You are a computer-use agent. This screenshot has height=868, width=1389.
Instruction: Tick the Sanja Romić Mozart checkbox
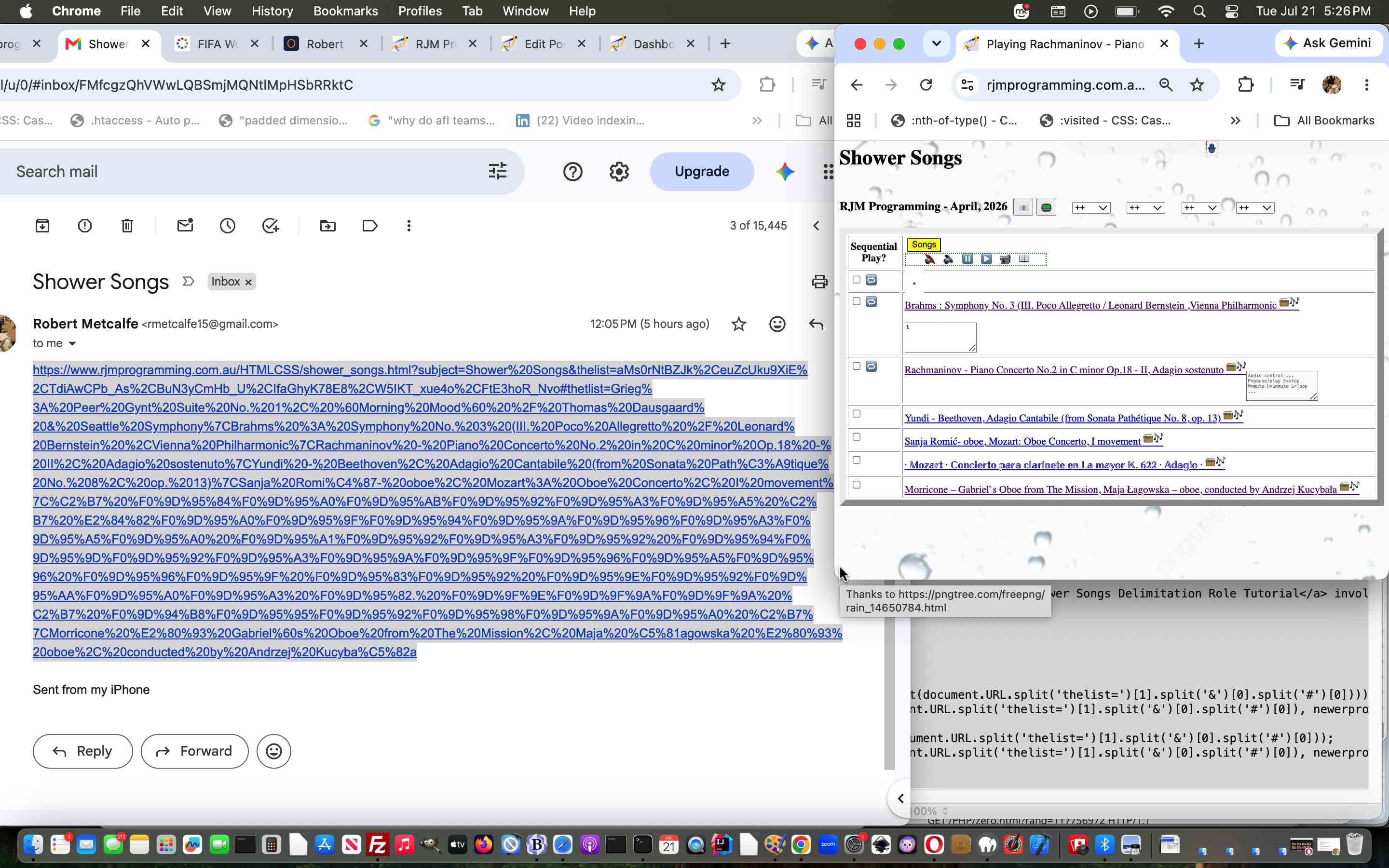(x=857, y=437)
